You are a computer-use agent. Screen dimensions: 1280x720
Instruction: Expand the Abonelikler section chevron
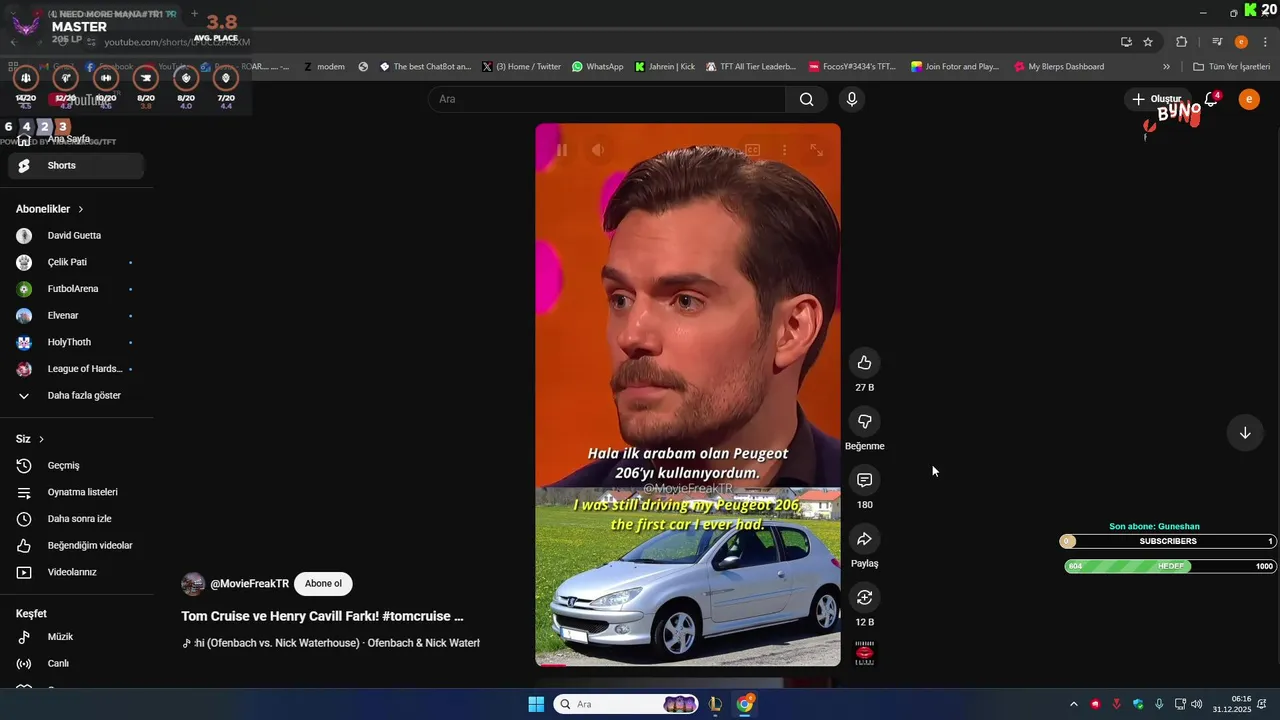pos(81,209)
